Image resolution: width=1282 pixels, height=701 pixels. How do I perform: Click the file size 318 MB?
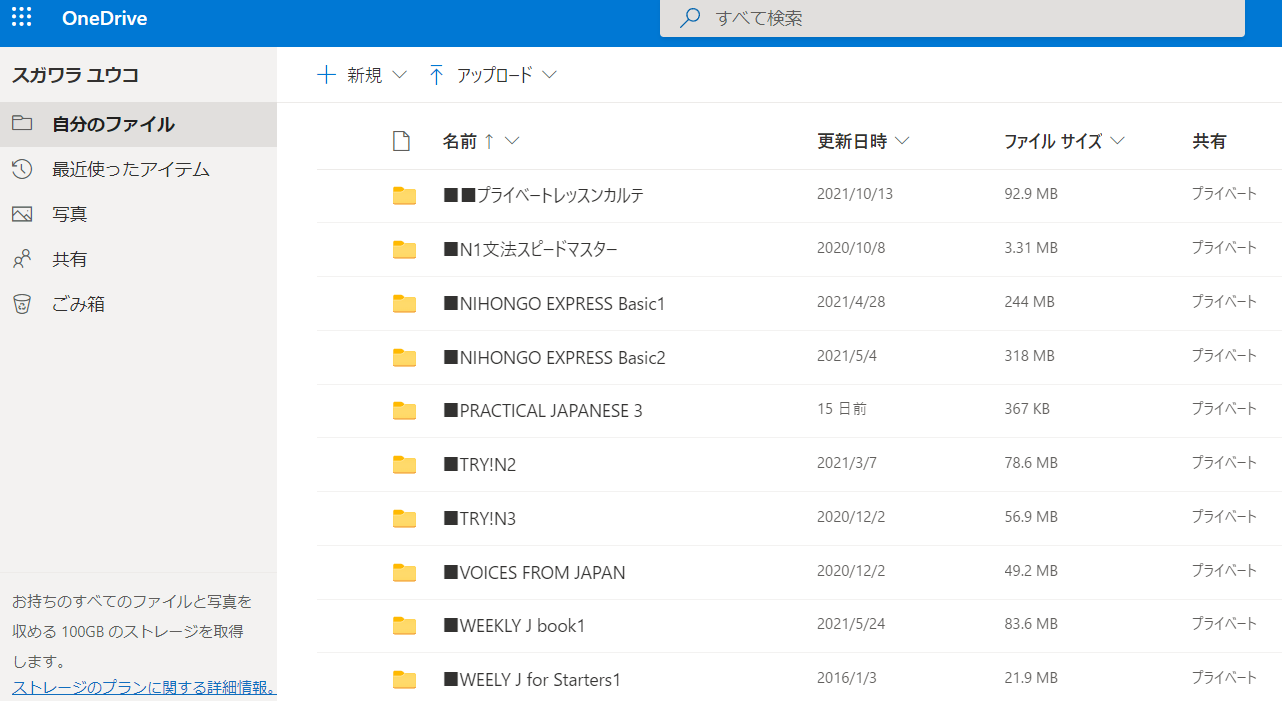click(1029, 355)
